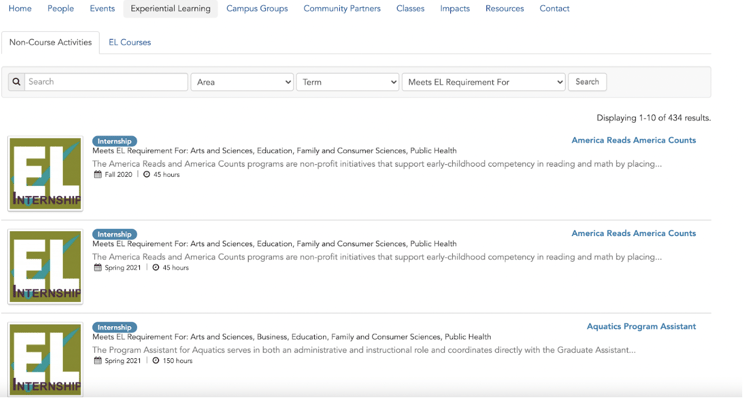Open Aquatics Program Assistant link

tap(641, 327)
